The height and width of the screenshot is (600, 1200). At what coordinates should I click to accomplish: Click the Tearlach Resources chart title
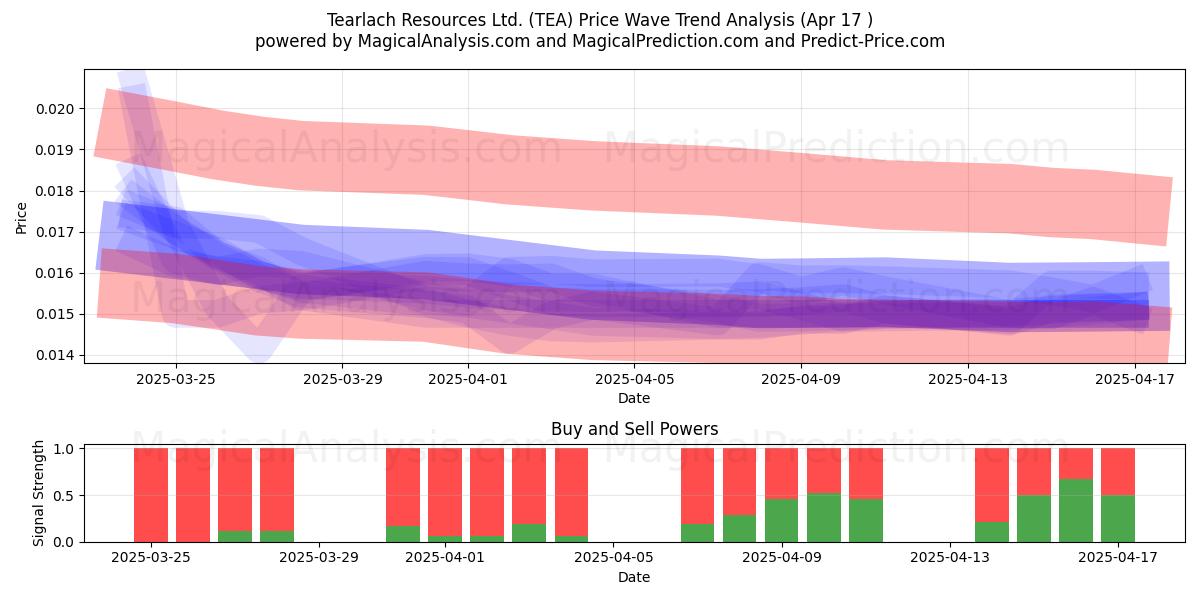coord(600,20)
